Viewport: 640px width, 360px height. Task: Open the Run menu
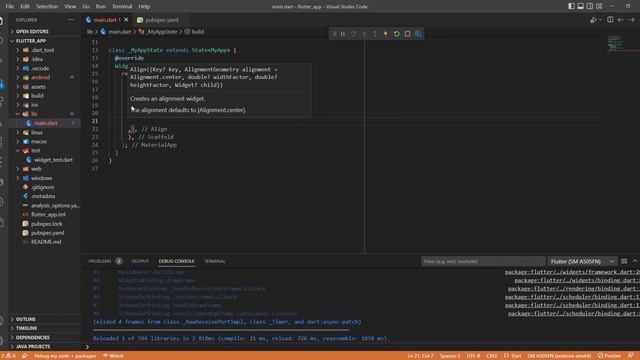[100, 6]
